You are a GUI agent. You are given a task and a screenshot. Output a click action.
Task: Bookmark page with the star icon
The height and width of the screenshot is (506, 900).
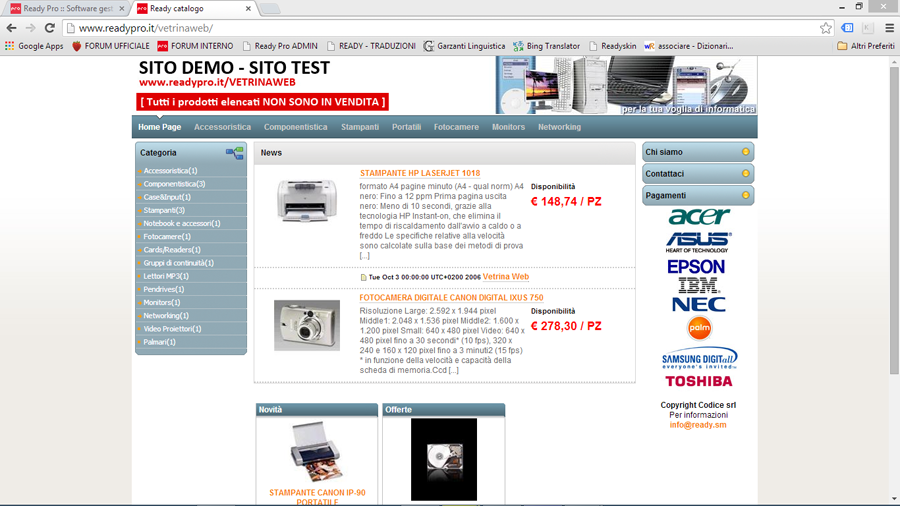pyautogui.click(x=825, y=28)
